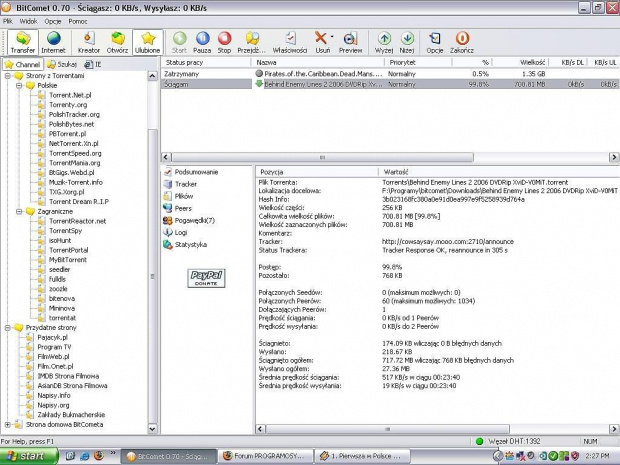Viewport: 620px width, 465px height.
Task: Pause the task with the Pauza icon
Action: [x=202, y=42]
